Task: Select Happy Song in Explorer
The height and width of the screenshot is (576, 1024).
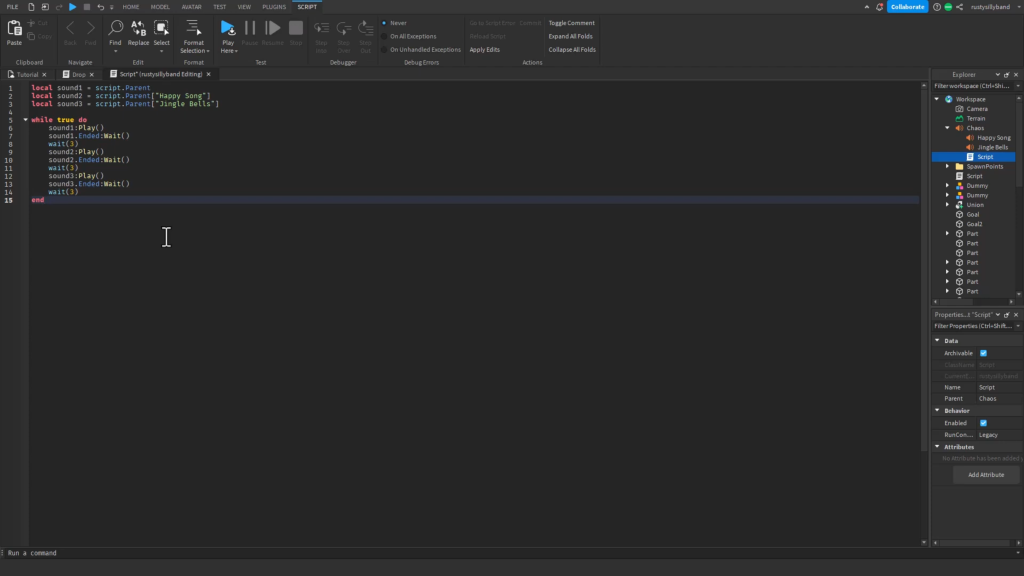Action: (x=993, y=138)
